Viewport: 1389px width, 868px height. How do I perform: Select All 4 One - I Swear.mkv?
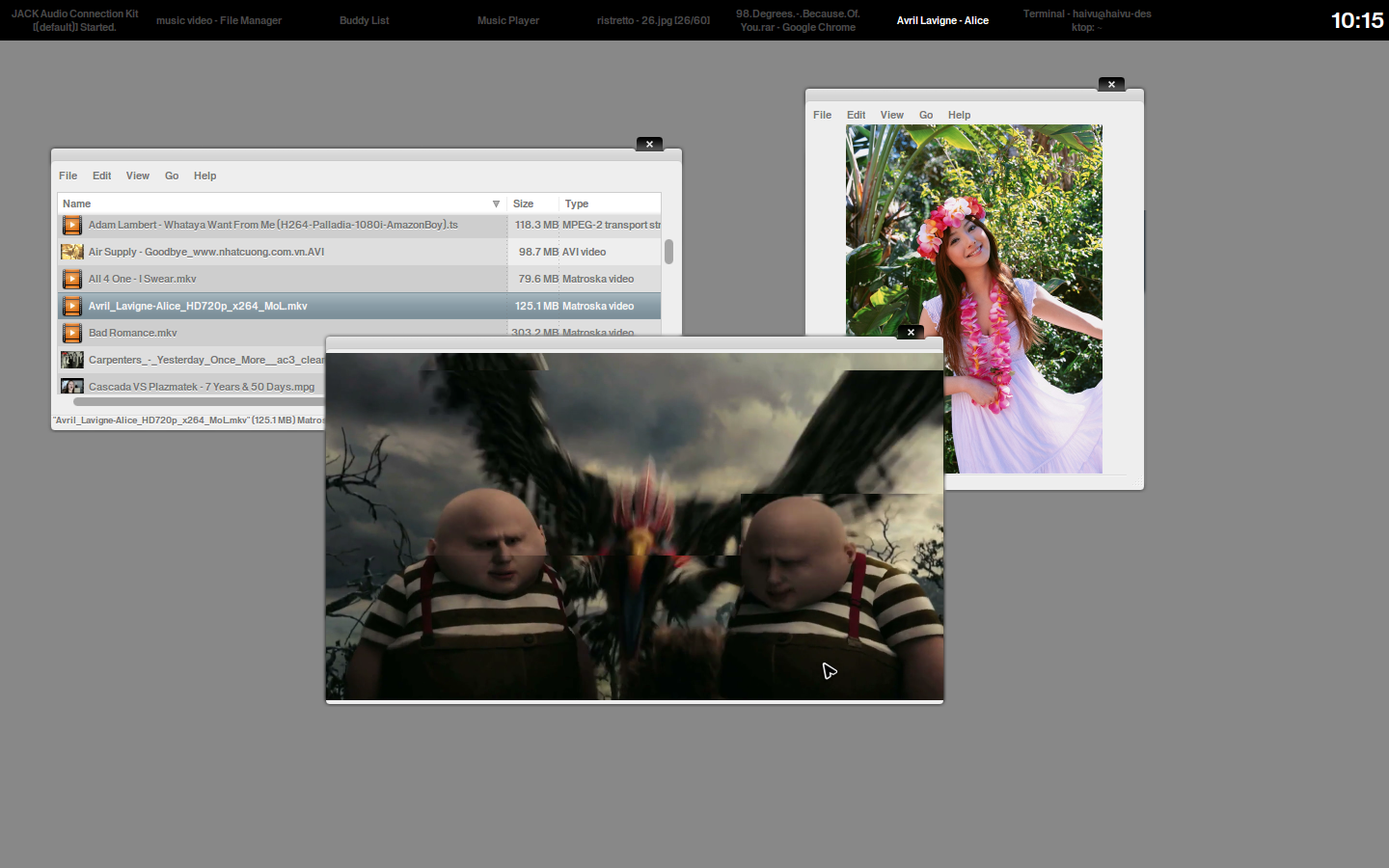143,279
